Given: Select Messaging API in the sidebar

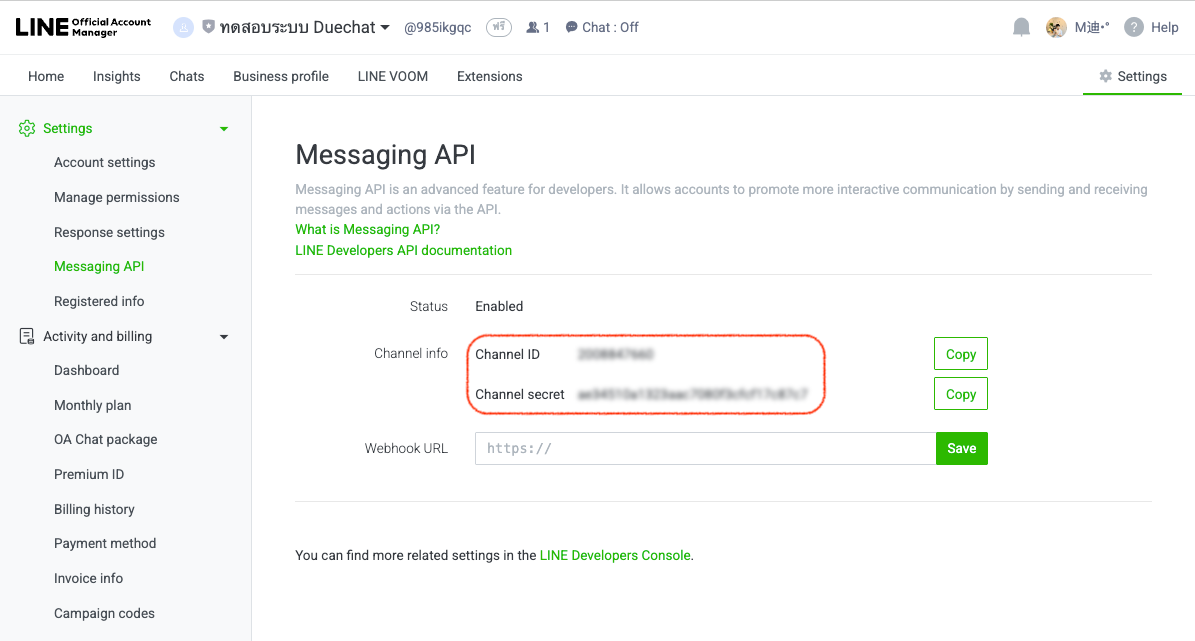Looking at the screenshot, I should point(99,266).
